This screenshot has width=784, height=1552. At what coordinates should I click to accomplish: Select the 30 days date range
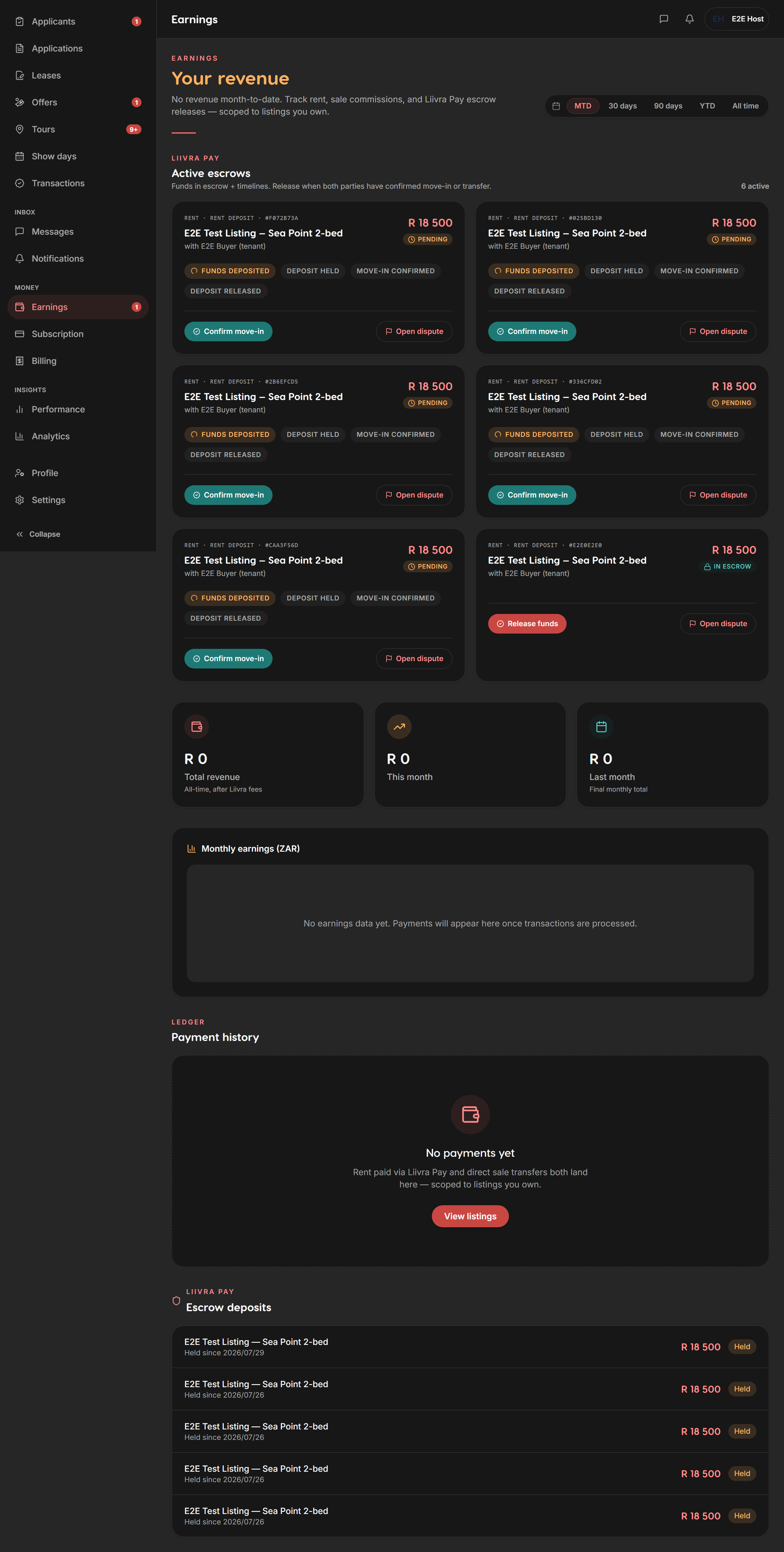click(x=623, y=106)
